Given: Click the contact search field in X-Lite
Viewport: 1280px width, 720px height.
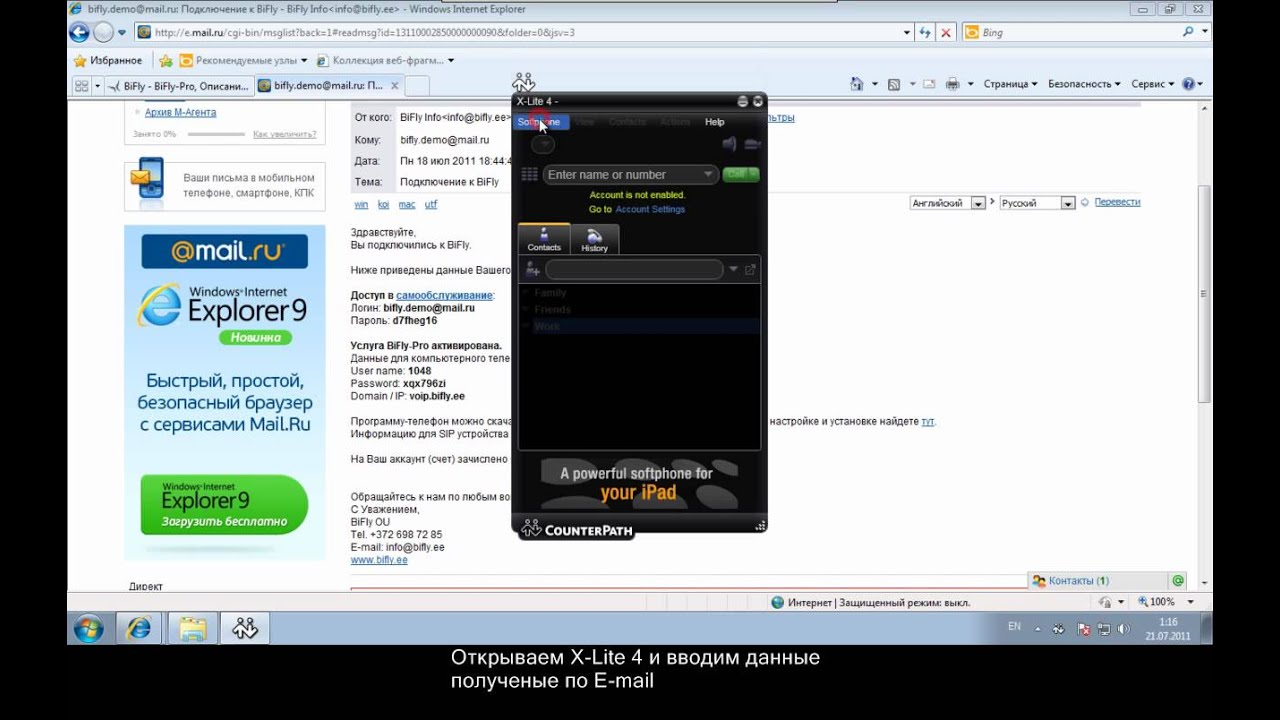Looking at the screenshot, I should 634,269.
